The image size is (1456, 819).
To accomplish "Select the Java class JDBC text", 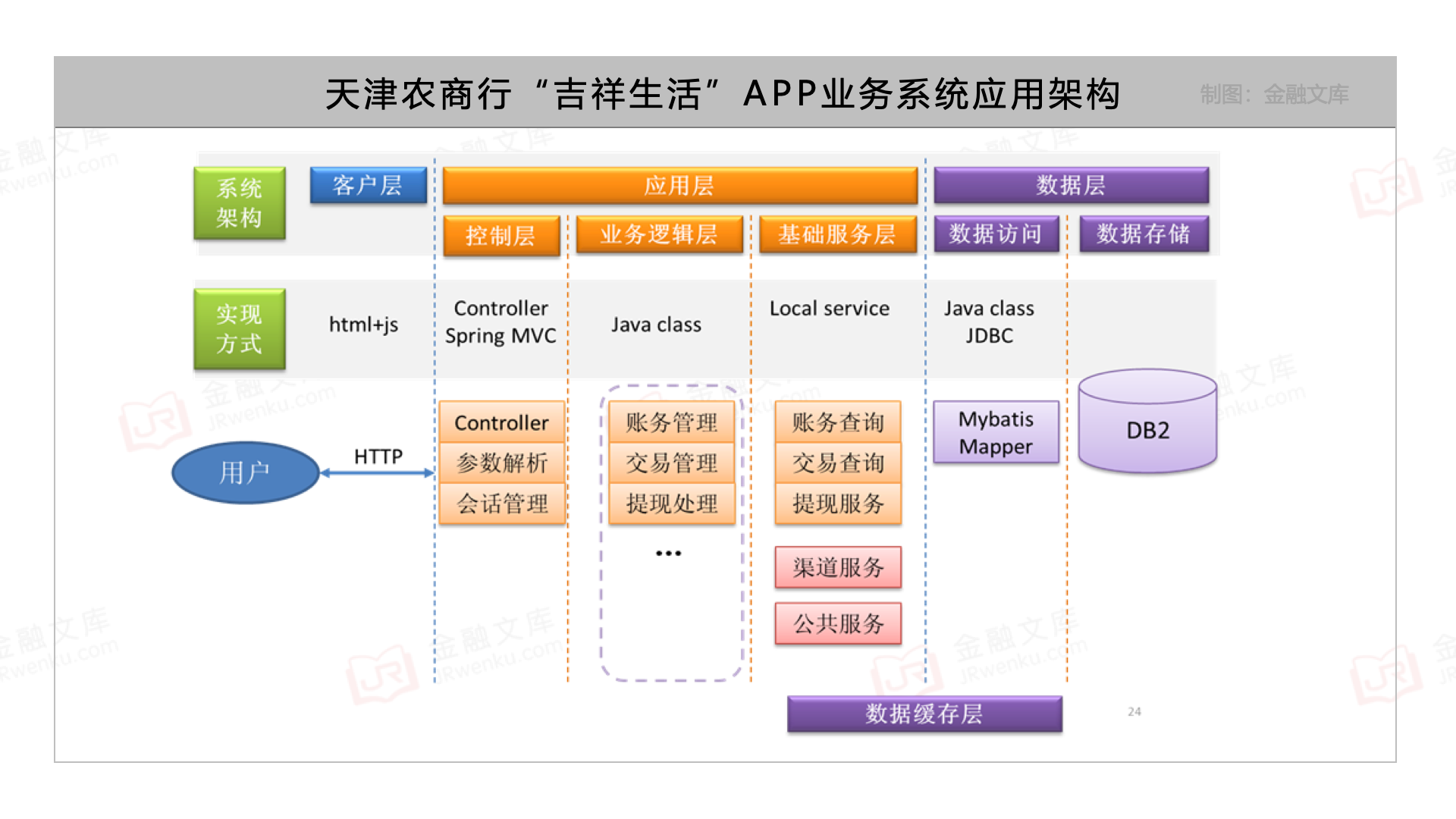I will tap(989, 322).
